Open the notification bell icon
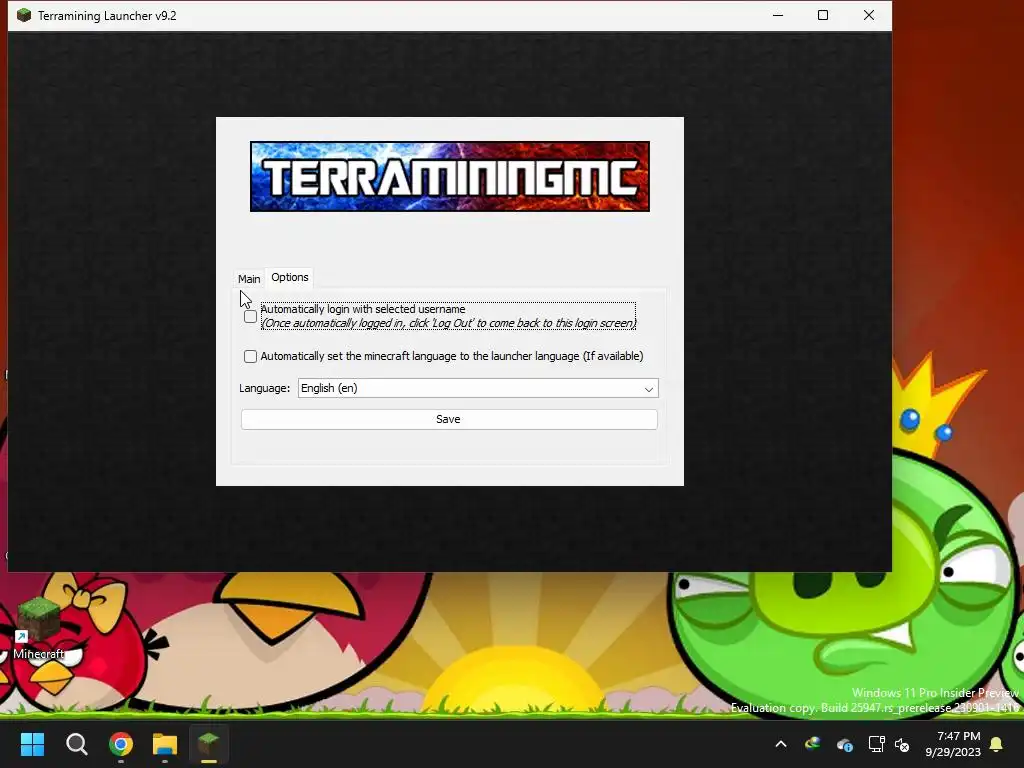The height and width of the screenshot is (768, 1024). click(x=997, y=744)
